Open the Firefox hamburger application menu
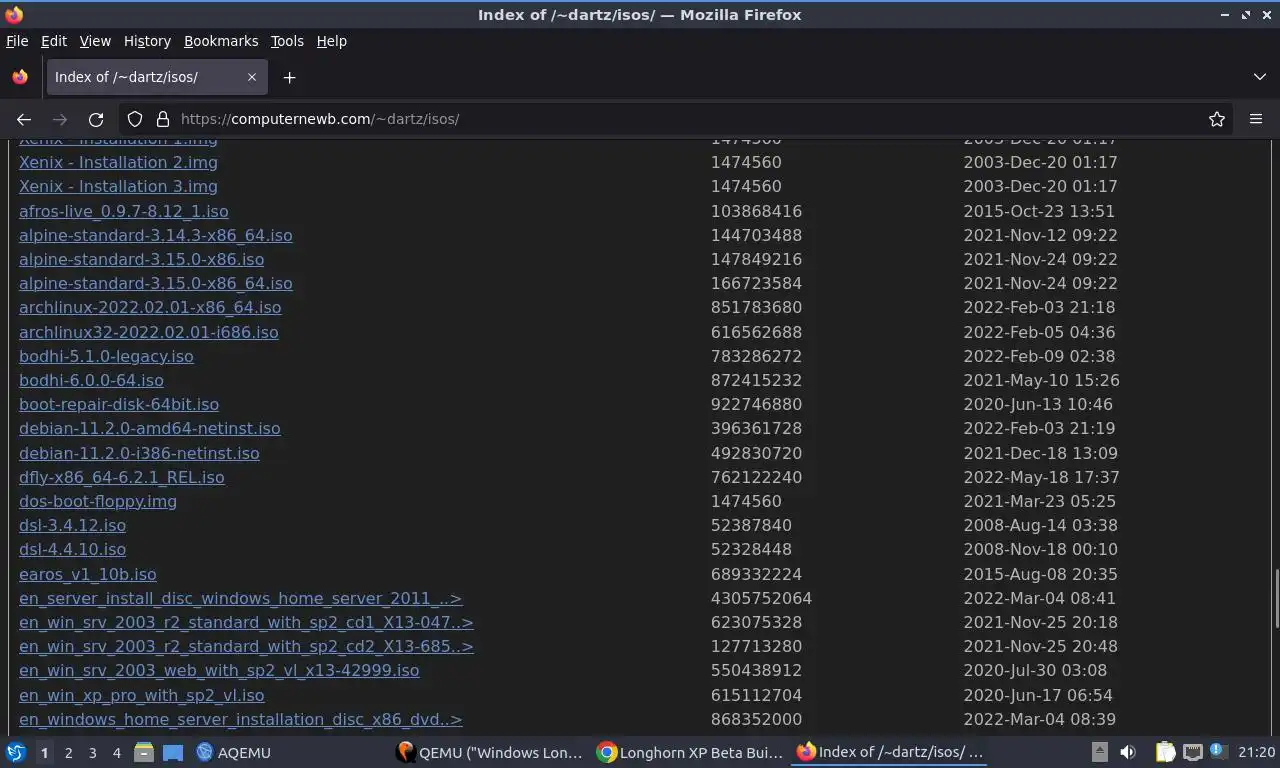The image size is (1280, 768). coord(1256,119)
